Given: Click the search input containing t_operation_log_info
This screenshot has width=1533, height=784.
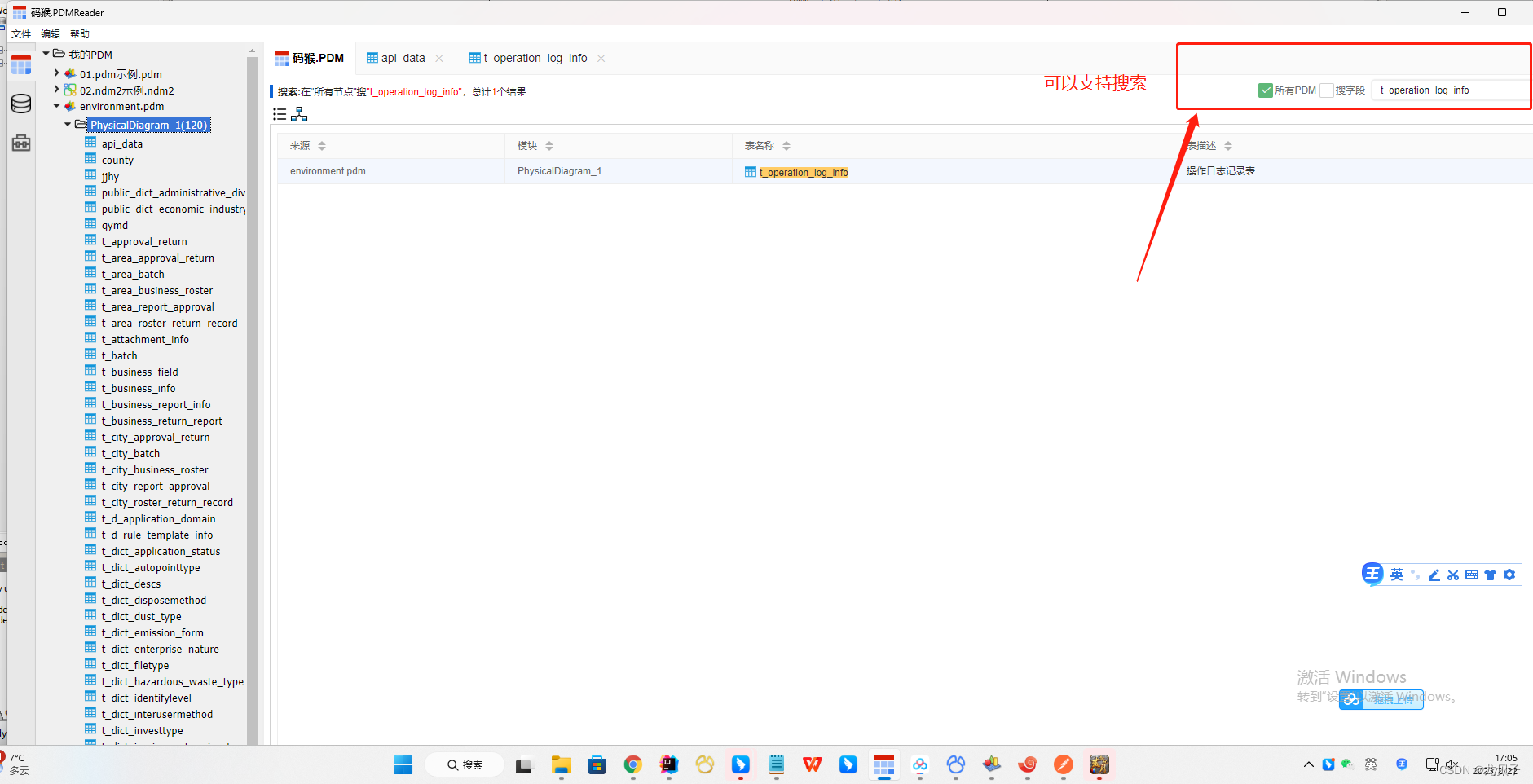Looking at the screenshot, I should [1450, 90].
